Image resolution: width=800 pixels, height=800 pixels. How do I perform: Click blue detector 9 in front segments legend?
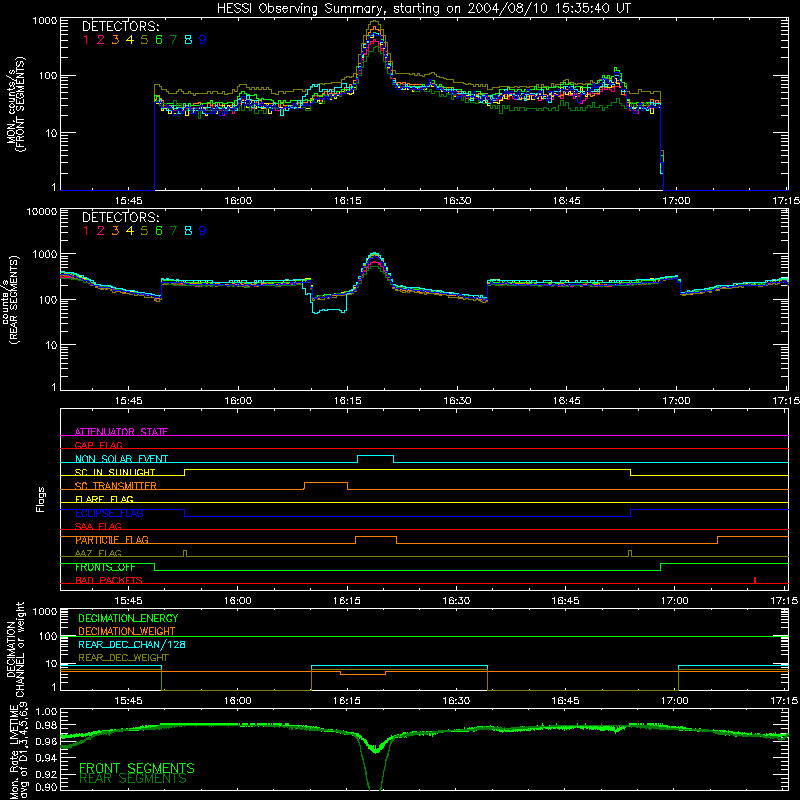[203, 40]
